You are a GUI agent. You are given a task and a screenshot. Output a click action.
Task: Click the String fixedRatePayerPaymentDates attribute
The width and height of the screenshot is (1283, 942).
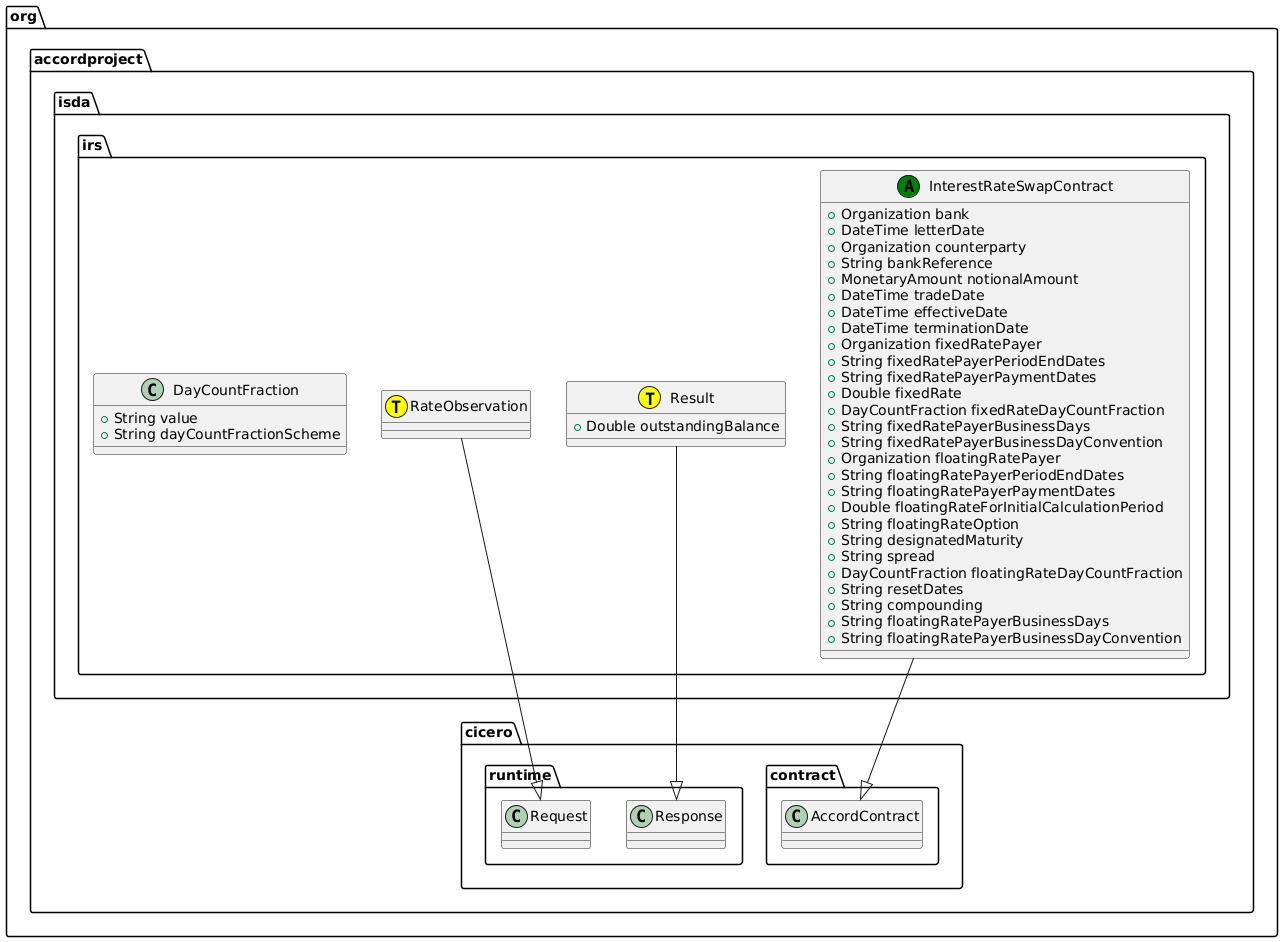[968, 377]
